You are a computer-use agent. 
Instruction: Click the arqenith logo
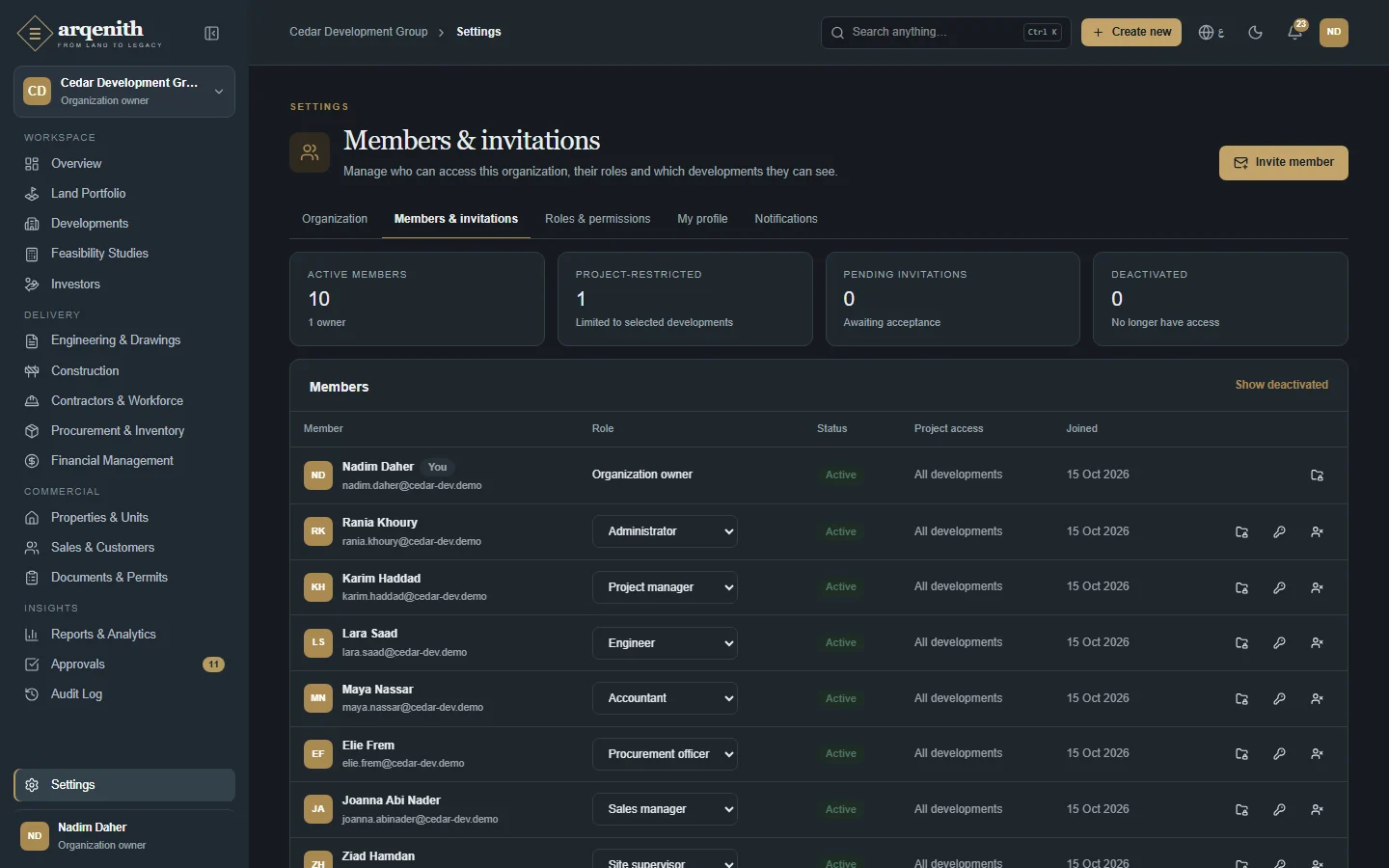pos(90,33)
